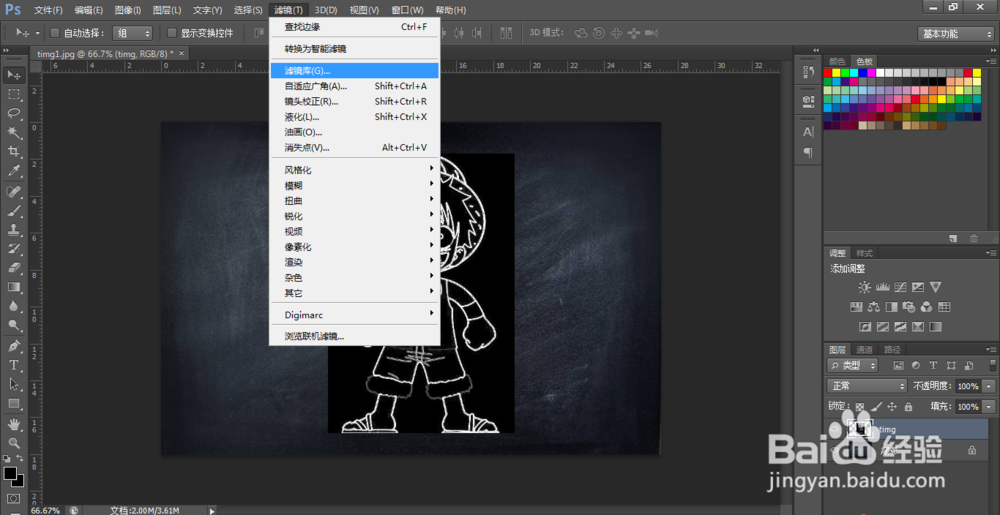The height and width of the screenshot is (515, 1000).
Task: Toggle lock image pixels brush icon
Action: click(x=876, y=406)
